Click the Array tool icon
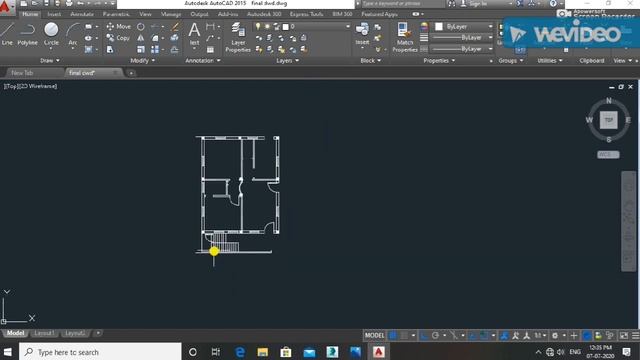 [155, 49]
